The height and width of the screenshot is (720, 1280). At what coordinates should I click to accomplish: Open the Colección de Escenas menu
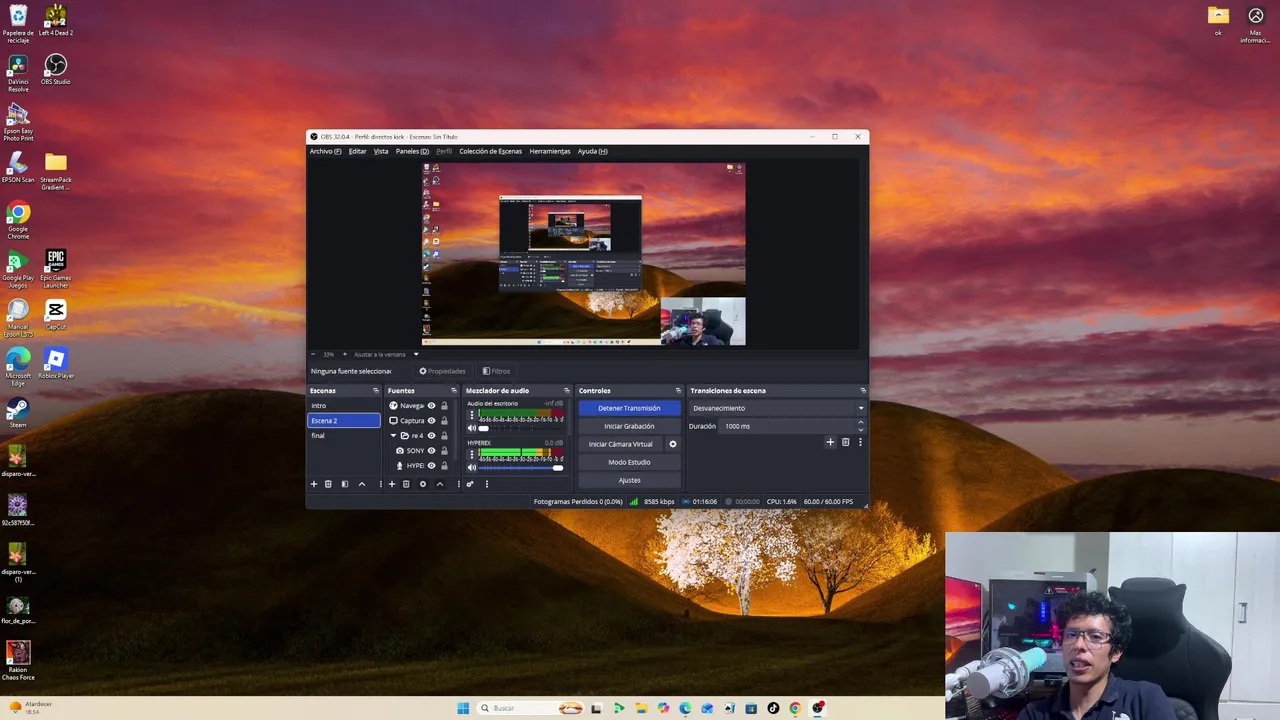[x=490, y=151]
